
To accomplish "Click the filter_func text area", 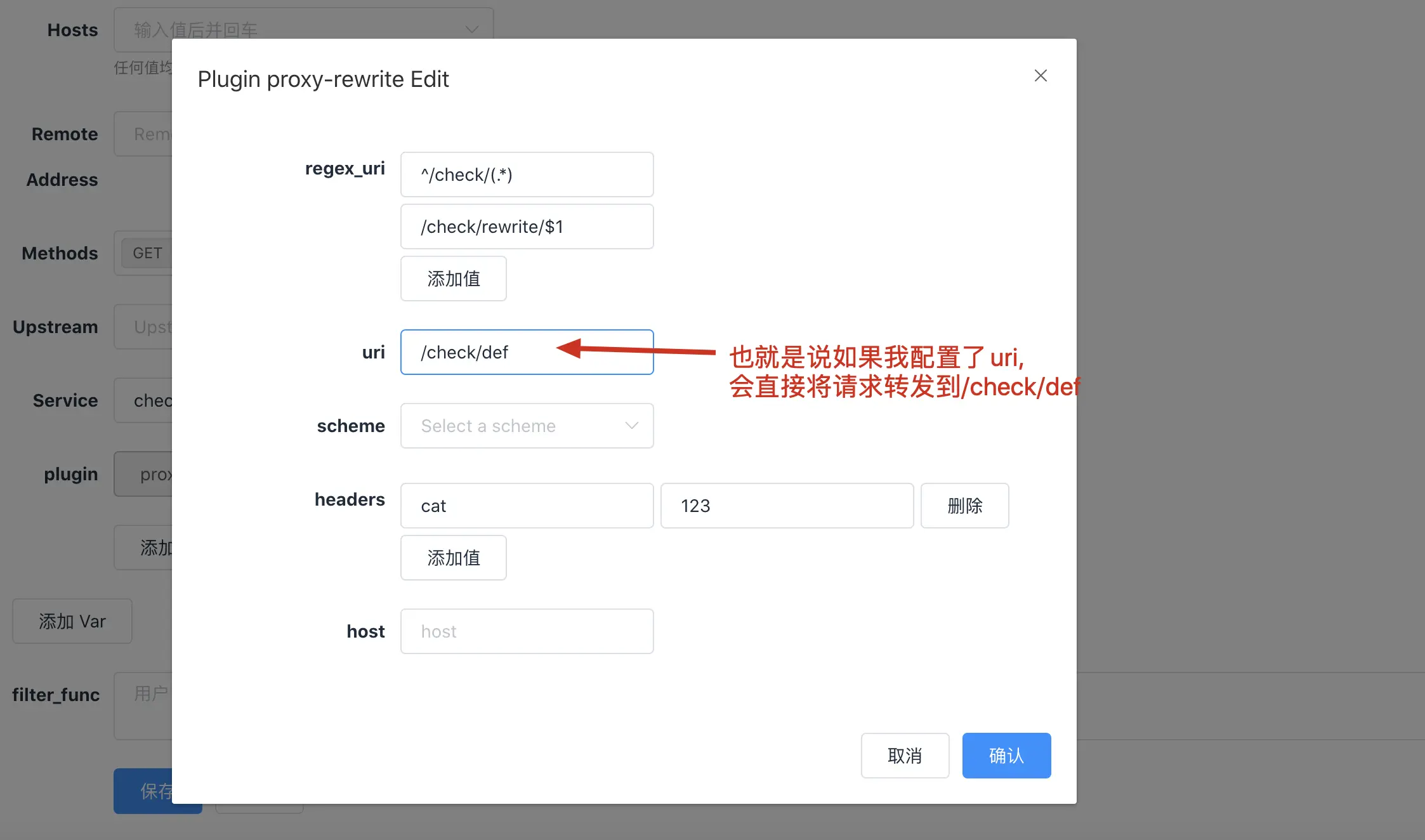I will [143, 705].
